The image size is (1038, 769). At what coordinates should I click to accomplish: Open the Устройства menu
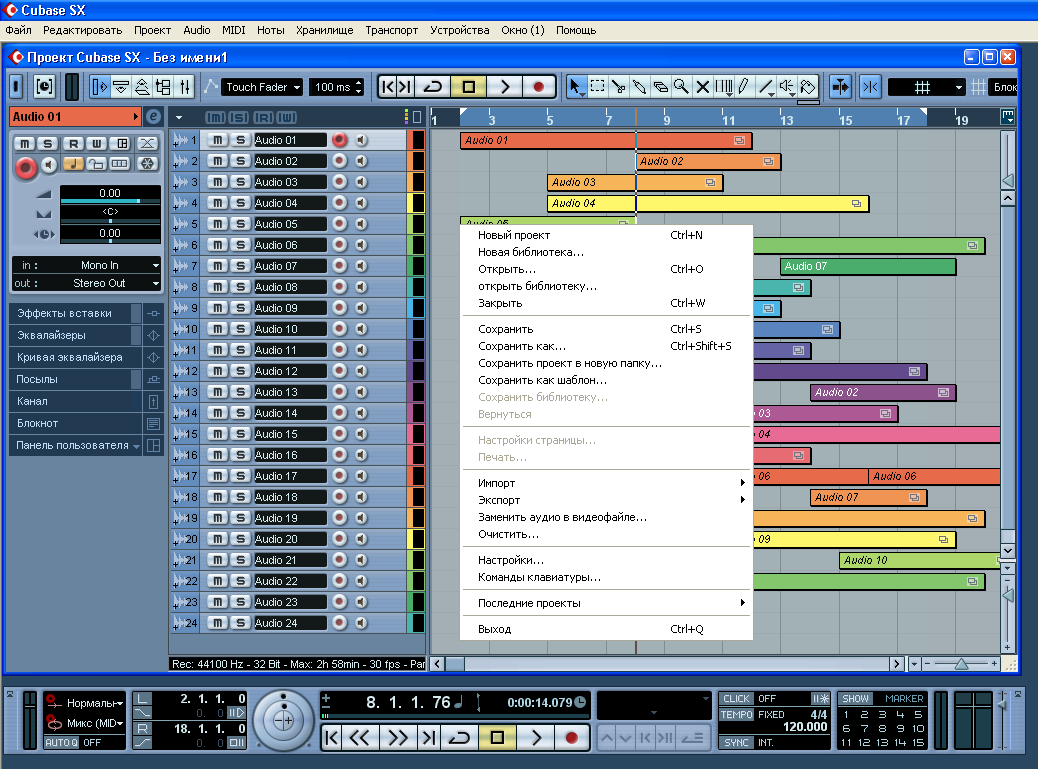click(459, 30)
